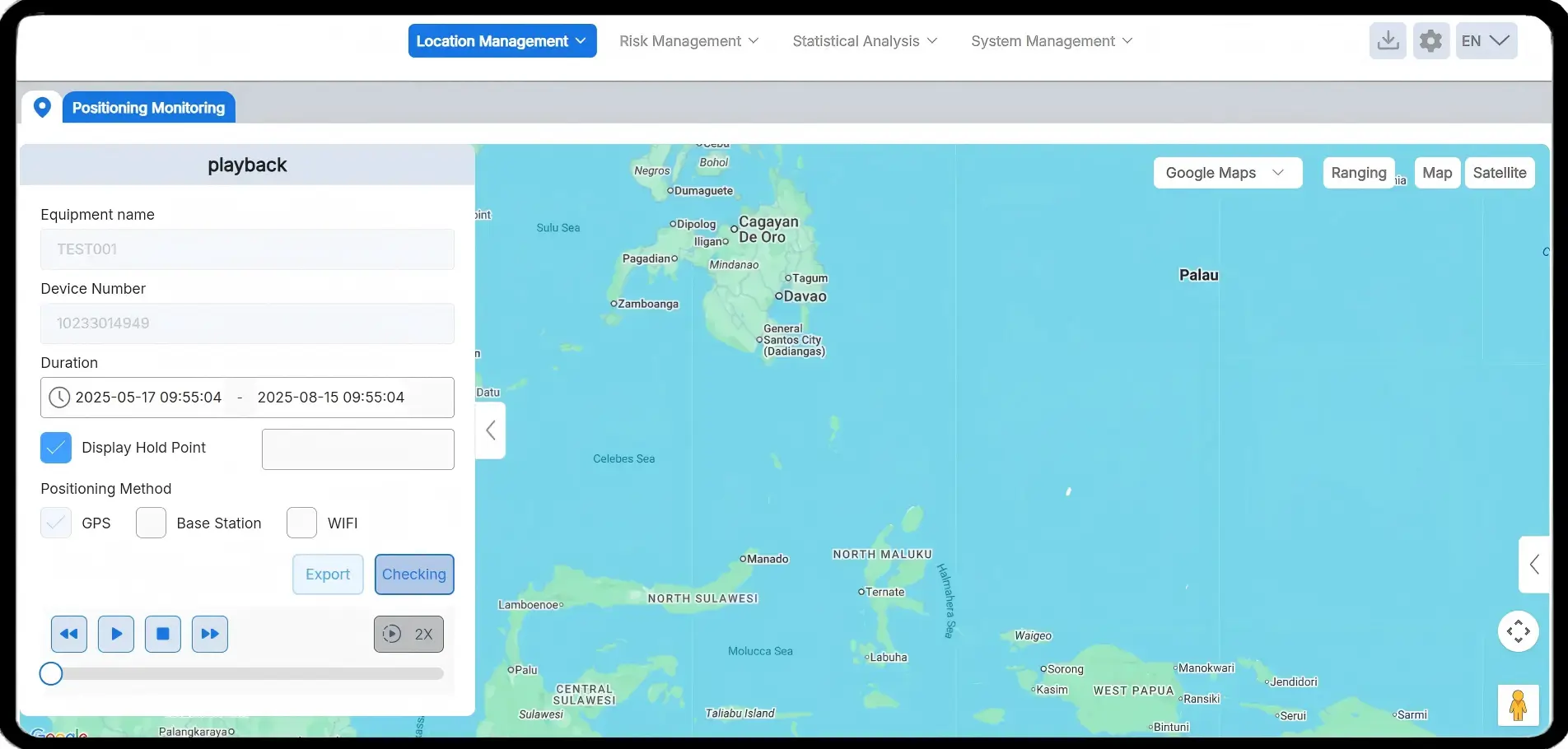This screenshot has width=1568, height=749.
Task: Open the Statistical Analysis menu
Action: (865, 41)
